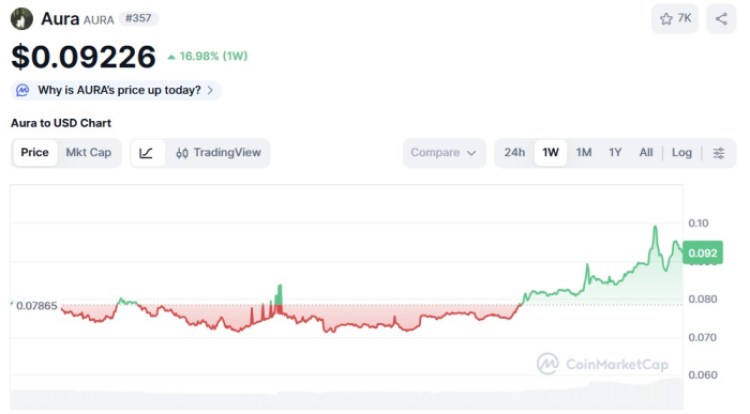Toggle chart to Price view
750x414 pixels.
click(35, 153)
